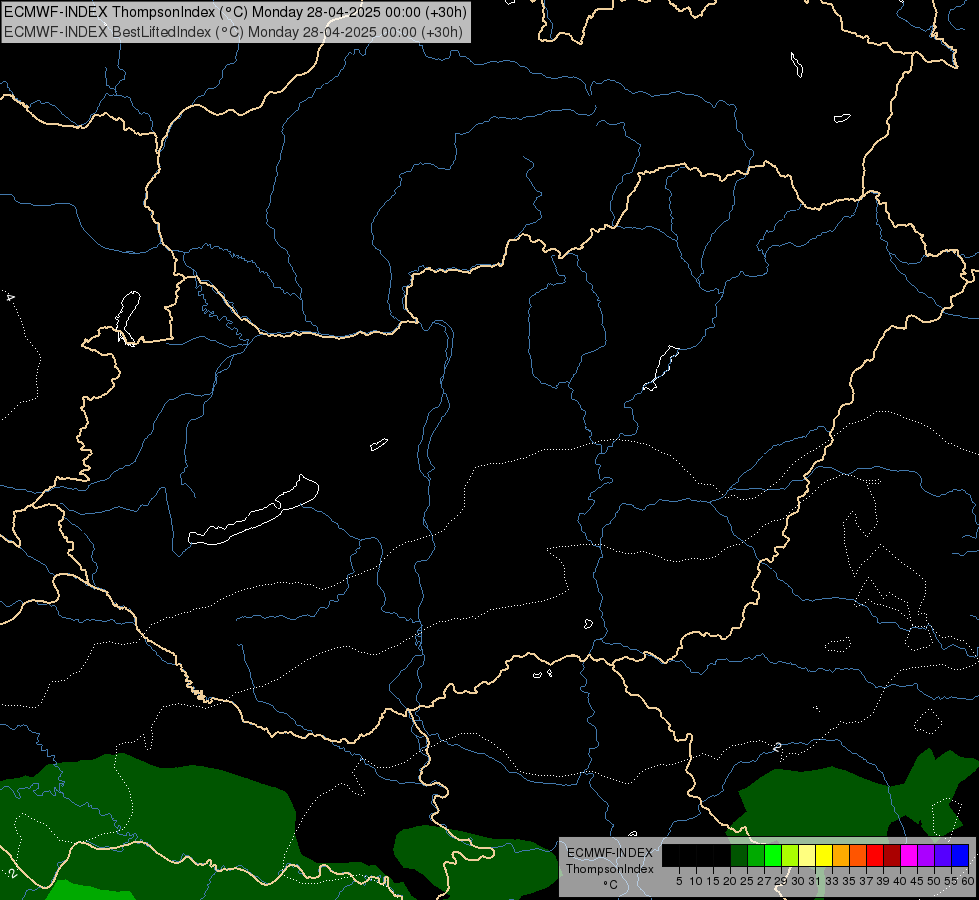The height and width of the screenshot is (900, 979).
Task: Click legend tick value '45'
Action: click(917, 881)
